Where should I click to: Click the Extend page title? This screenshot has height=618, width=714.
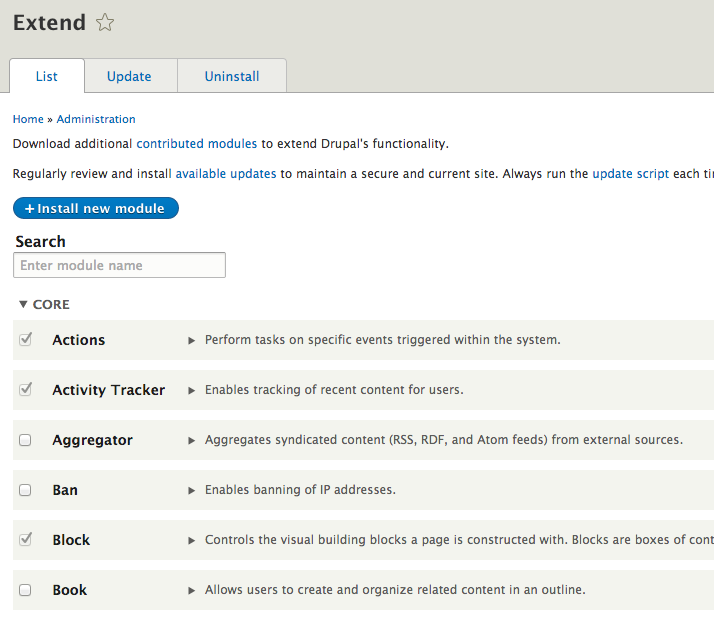(x=49, y=23)
